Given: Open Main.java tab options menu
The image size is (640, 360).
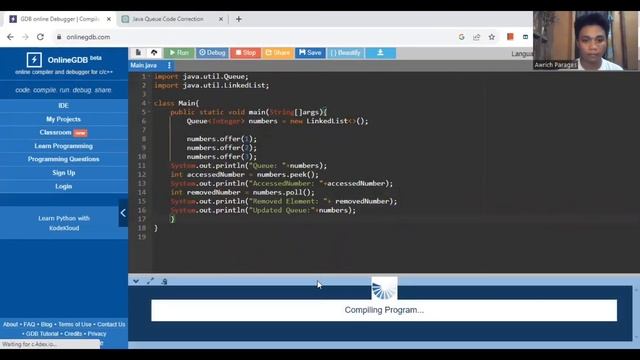Looking at the screenshot, I should pos(169,65).
